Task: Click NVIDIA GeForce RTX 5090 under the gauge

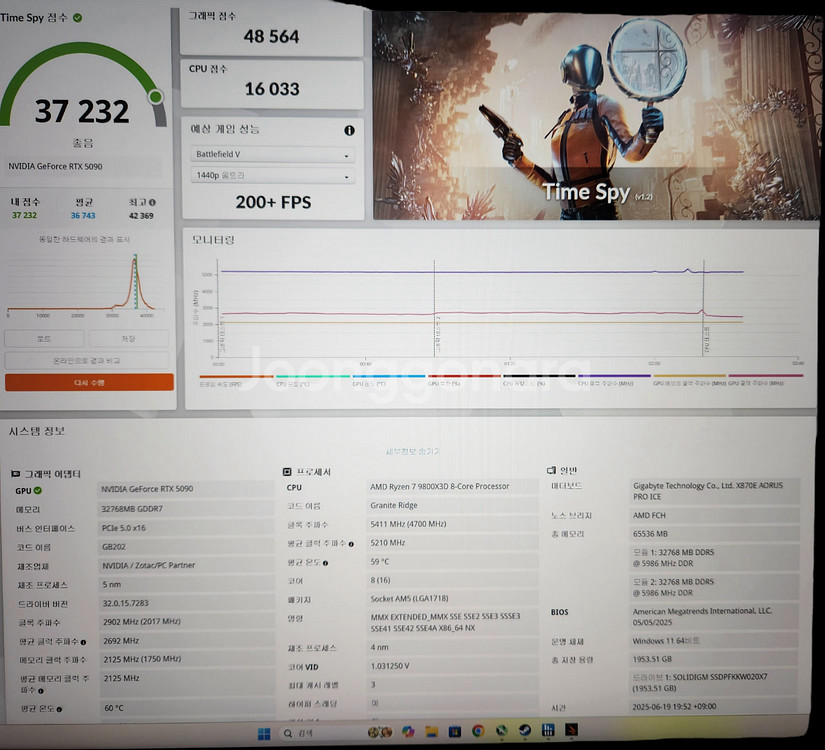Action: [x=55, y=166]
